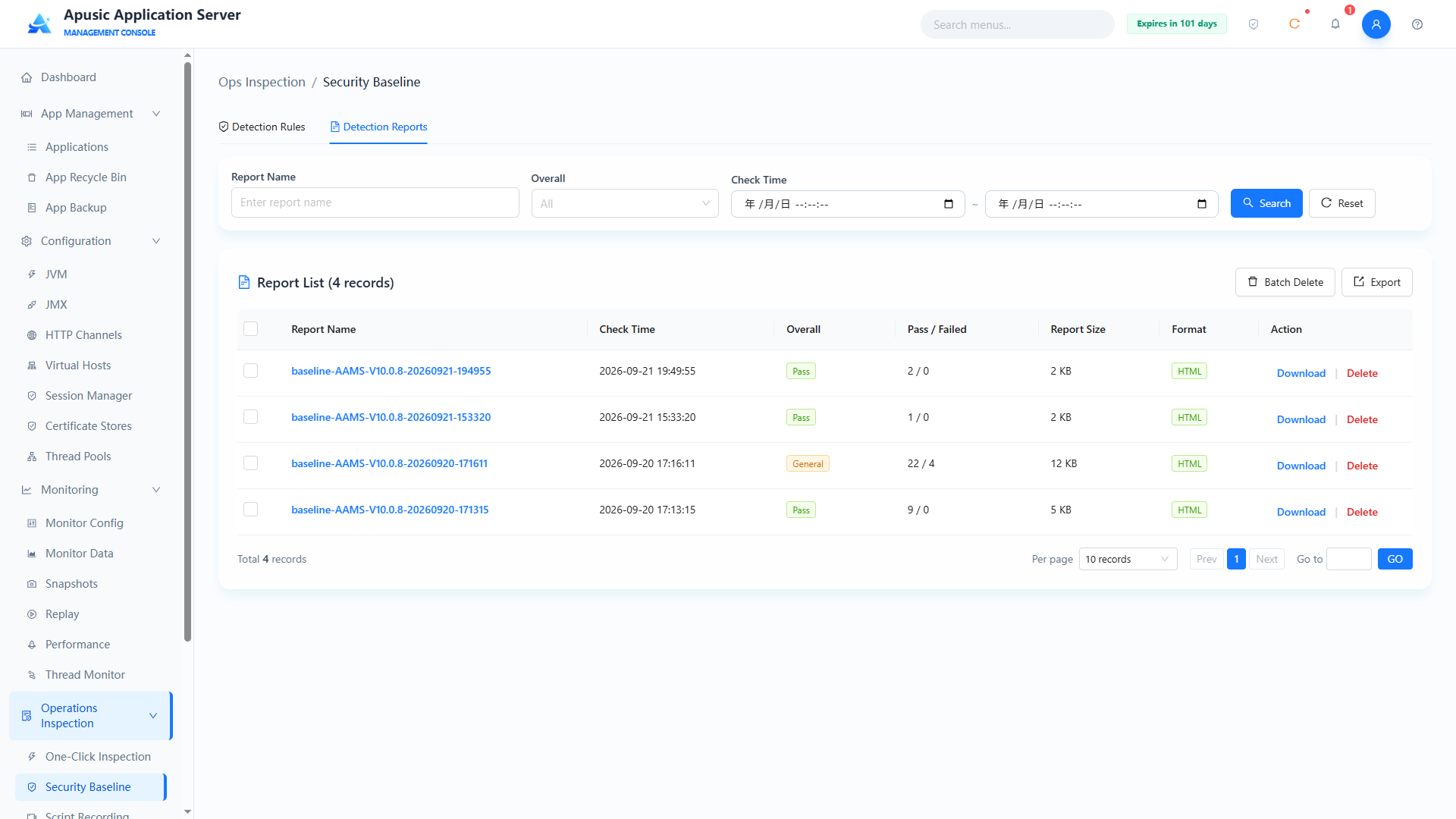Collapse the Configuration menu group
The image size is (1456, 819).
click(156, 241)
